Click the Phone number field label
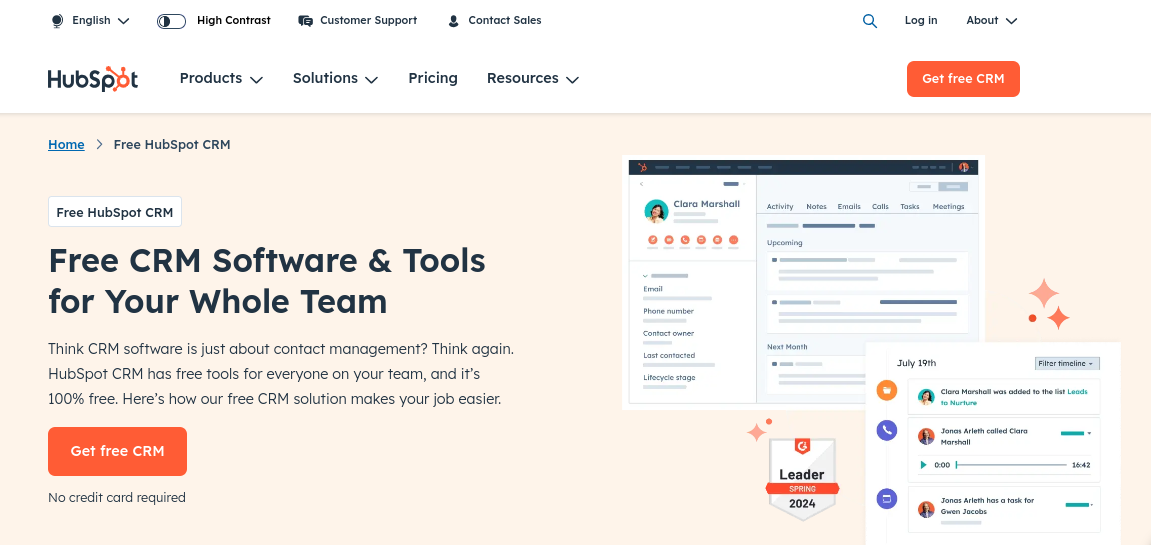This screenshot has width=1151, height=545. [x=669, y=311]
